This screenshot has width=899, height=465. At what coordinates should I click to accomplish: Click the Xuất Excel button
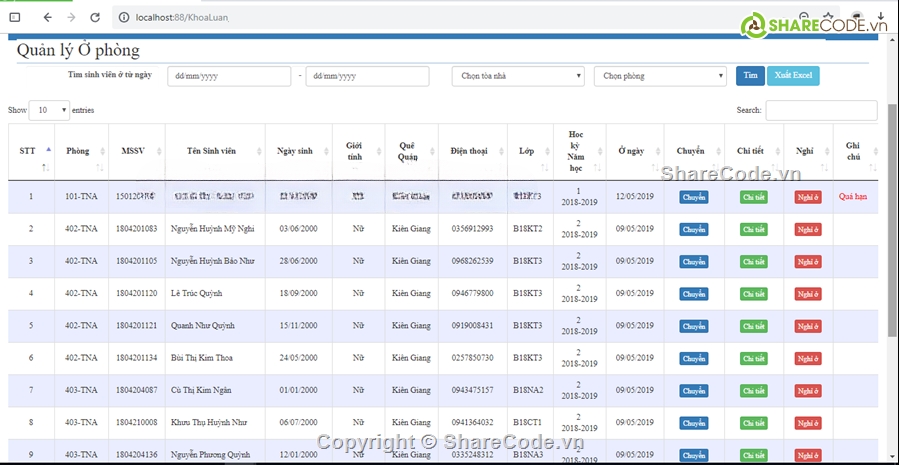coord(793,76)
